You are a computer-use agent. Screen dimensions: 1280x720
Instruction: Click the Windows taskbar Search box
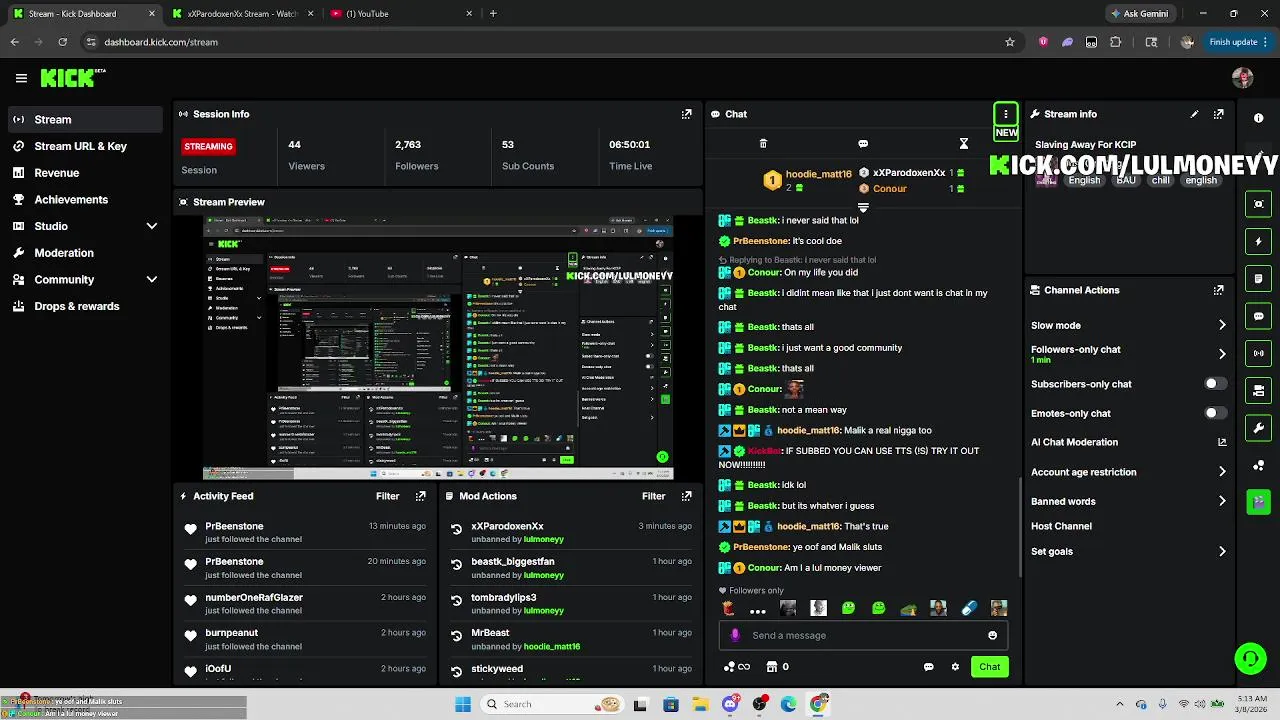[x=551, y=704]
